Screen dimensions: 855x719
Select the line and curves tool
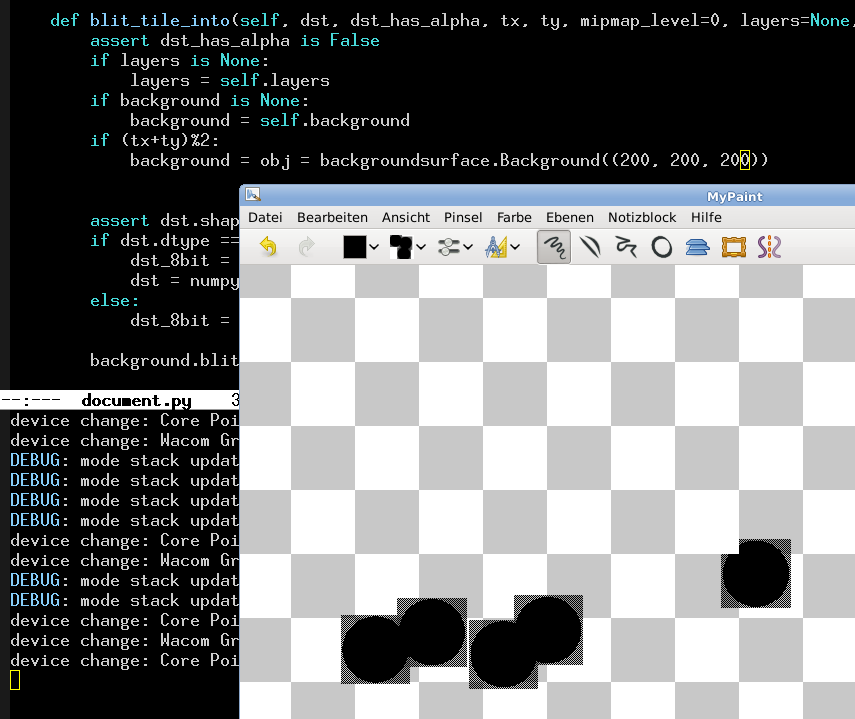coord(591,247)
